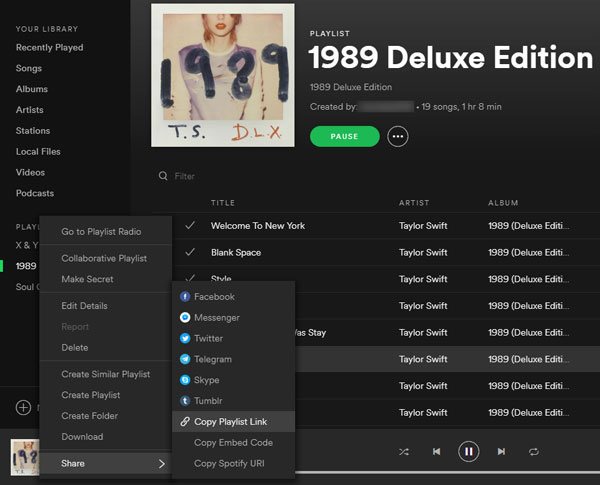Image resolution: width=600 pixels, height=485 pixels.
Task: Select Copy Playlist Link
Action: pyautogui.click(x=233, y=421)
